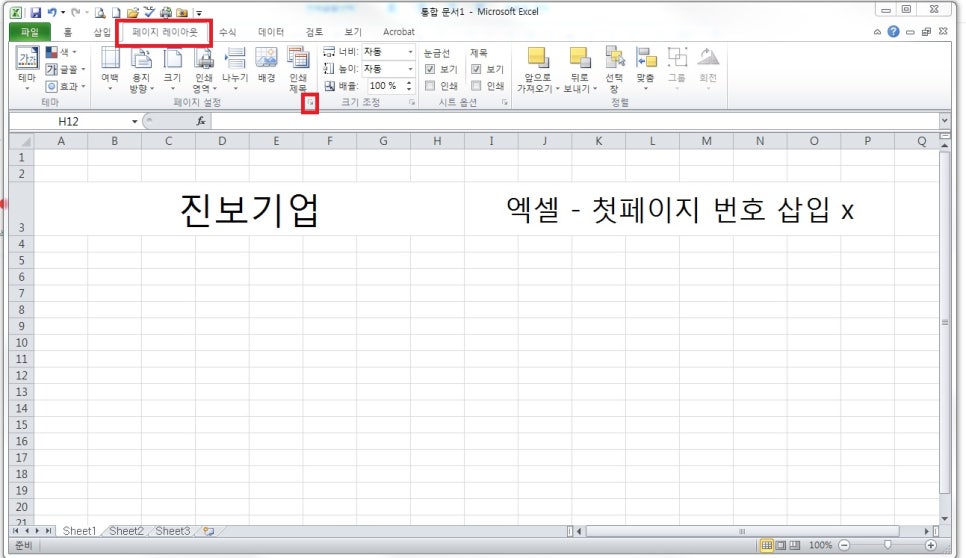Switch to the 데이터 (Data) tab
This screenshot has height=558, width=966.
click(270, 32)
